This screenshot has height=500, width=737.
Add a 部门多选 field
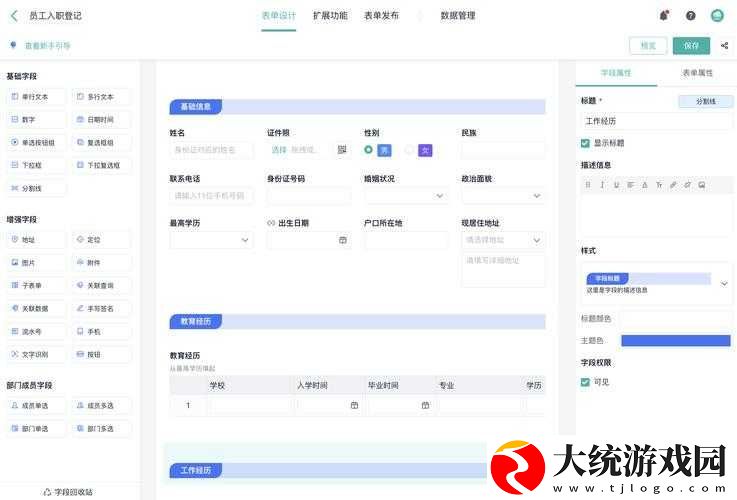pyautogui.click(x=101, y=429)
